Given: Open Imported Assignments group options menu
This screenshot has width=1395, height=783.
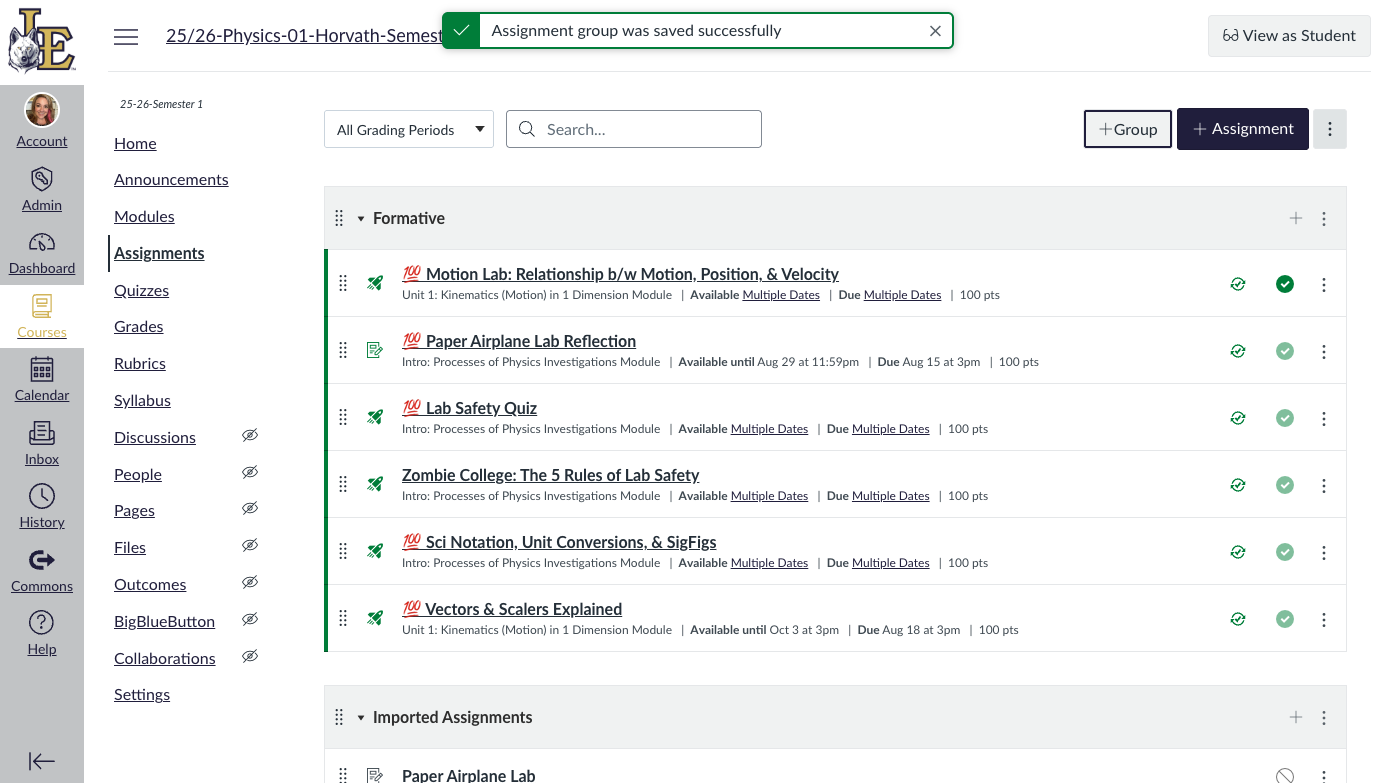Looking at the screenshot, I should tap(1324, 717).
